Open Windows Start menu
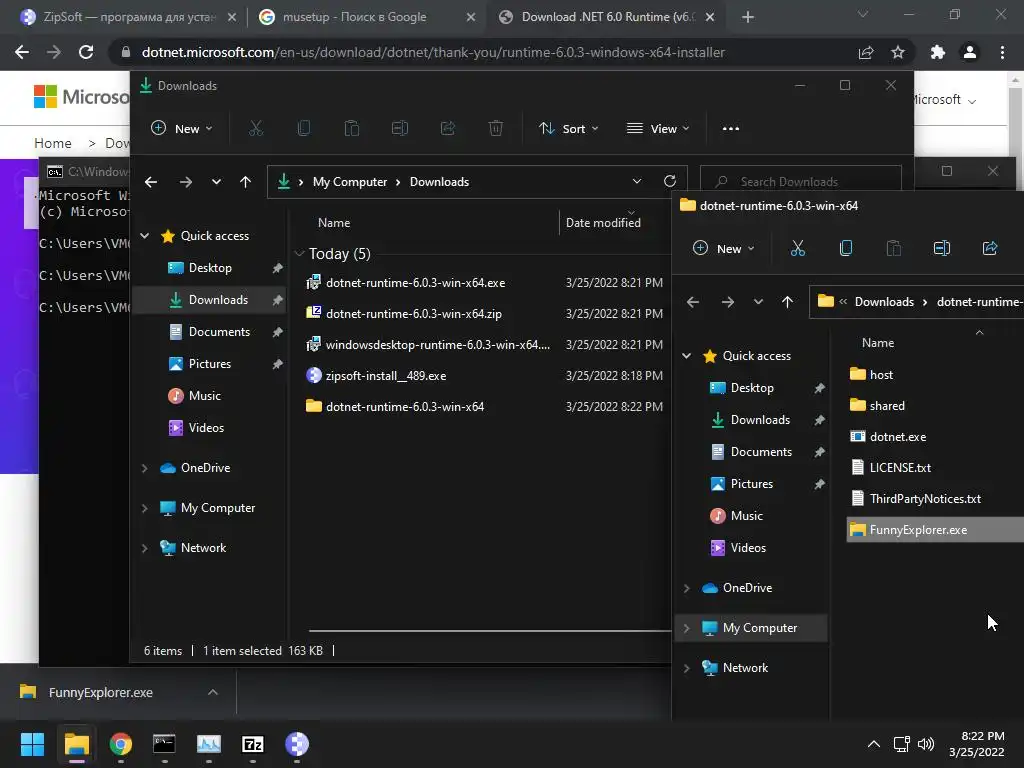Screen dimensions: 1024x768 pyautogui.click(x=32, y=744)
